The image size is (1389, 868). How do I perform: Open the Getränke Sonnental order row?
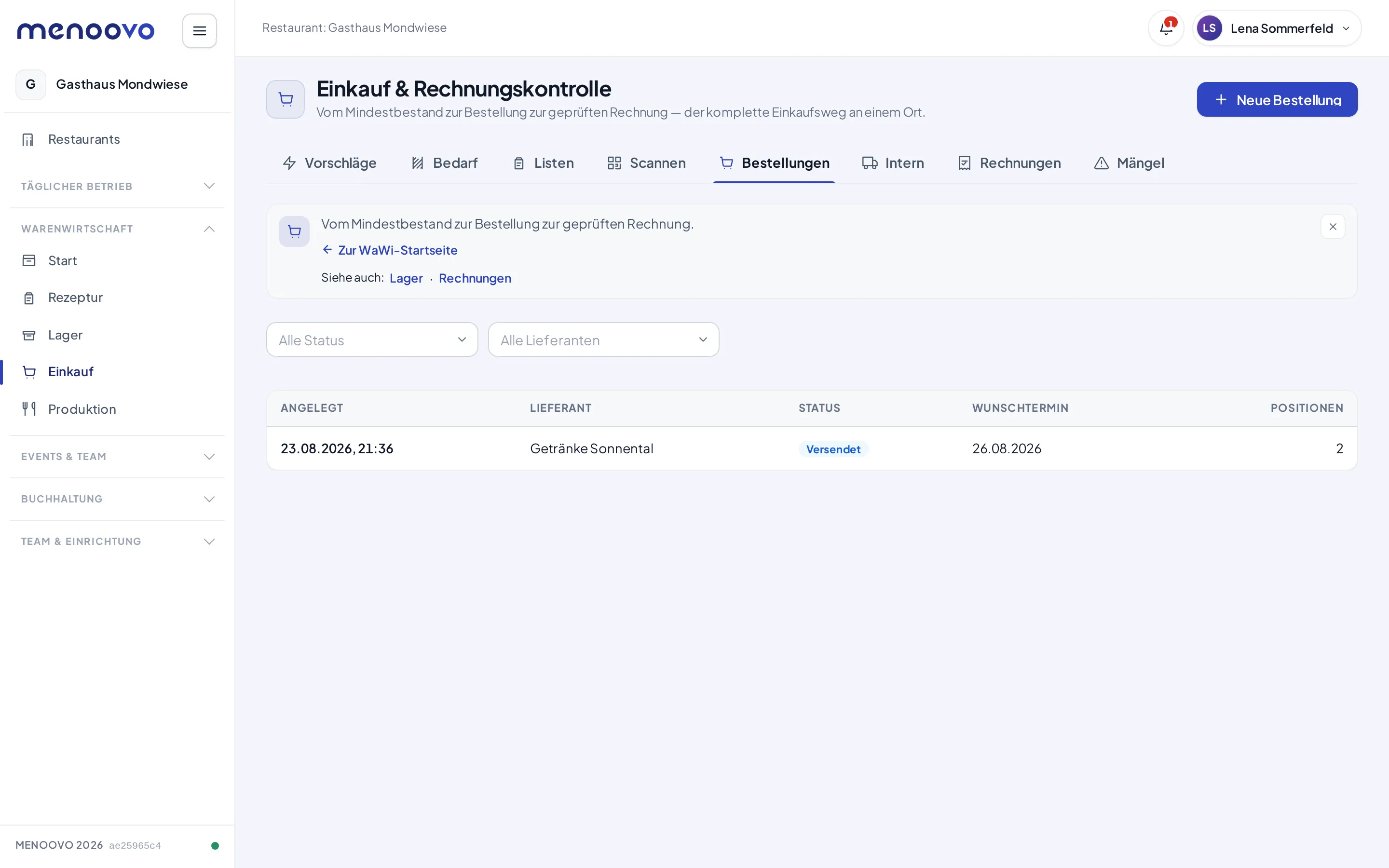click(x=812, y=448)
